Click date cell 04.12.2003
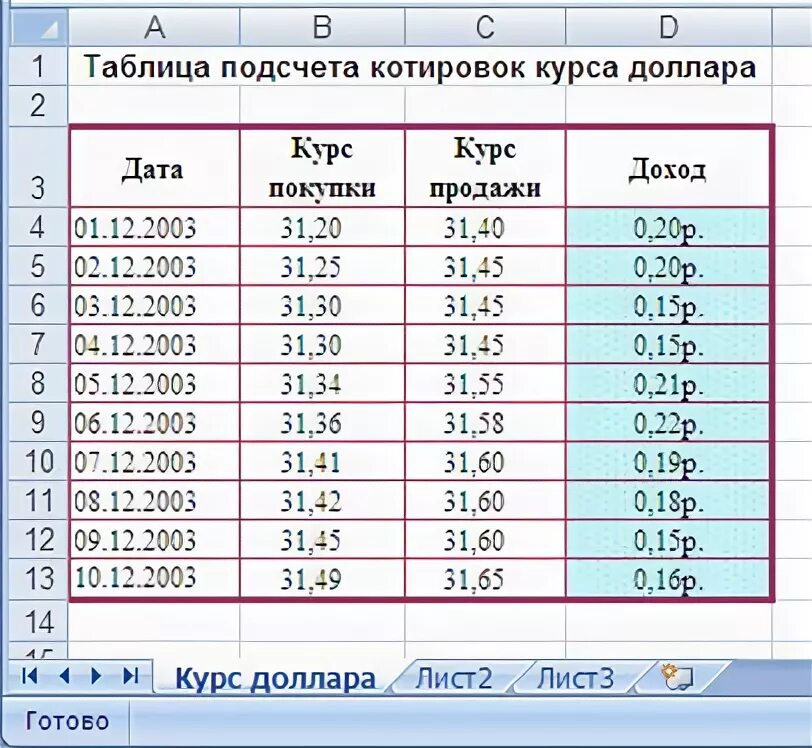 [154, 344]
